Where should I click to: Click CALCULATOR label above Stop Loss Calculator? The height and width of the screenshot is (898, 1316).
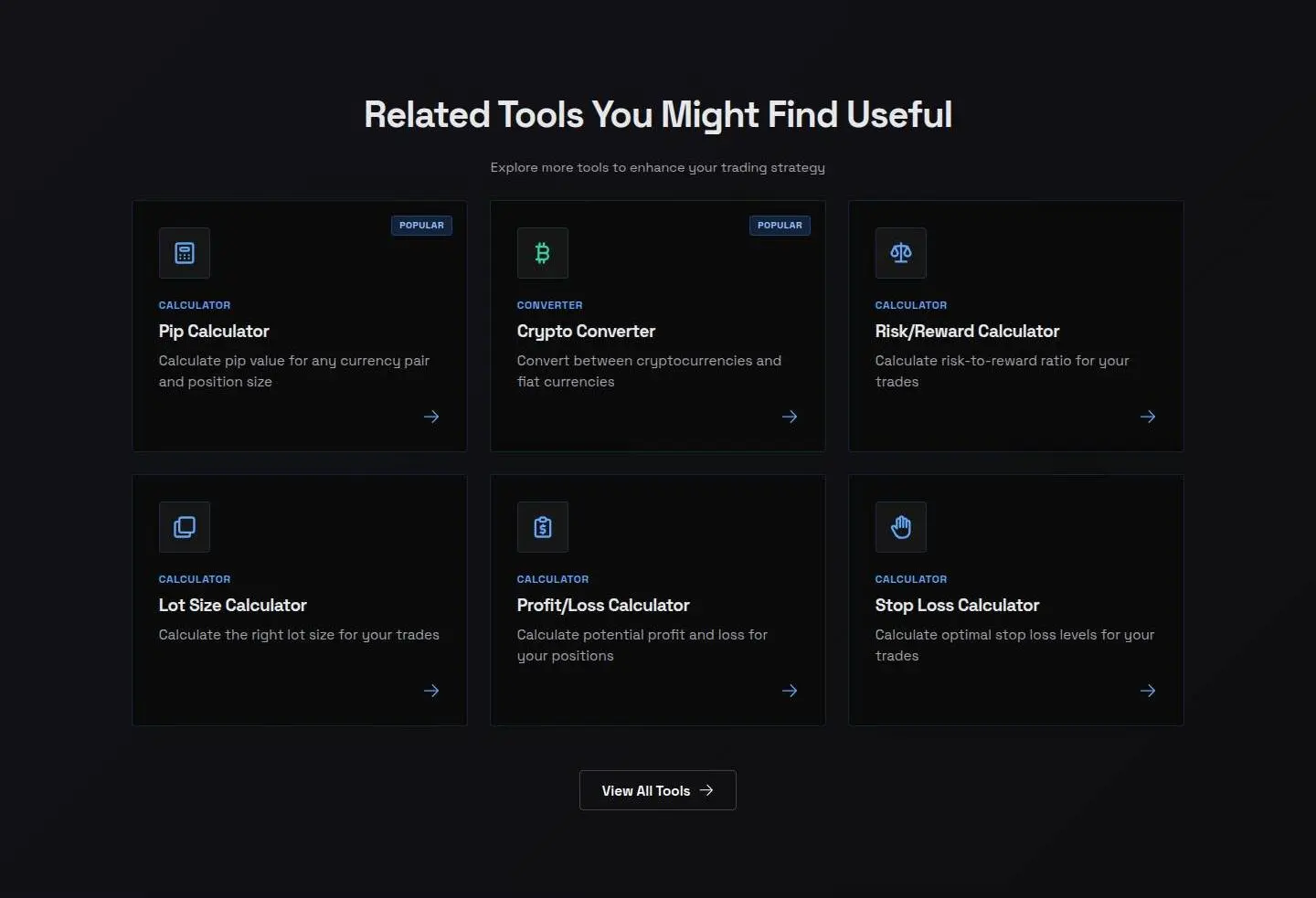tap(911, 579)
